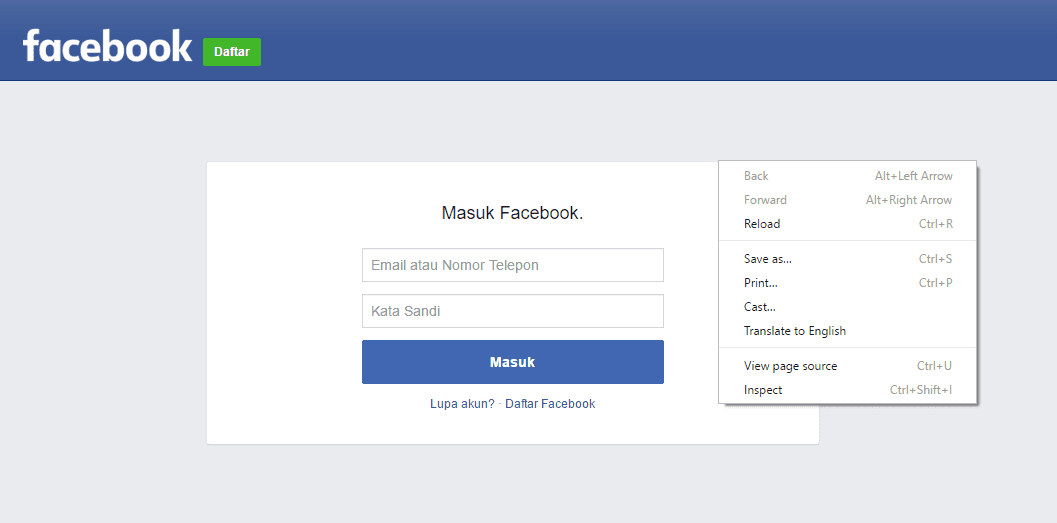Choose Cast... in the context menu
The width and height of the screenshot is (1057, 523).
(759, 307)
